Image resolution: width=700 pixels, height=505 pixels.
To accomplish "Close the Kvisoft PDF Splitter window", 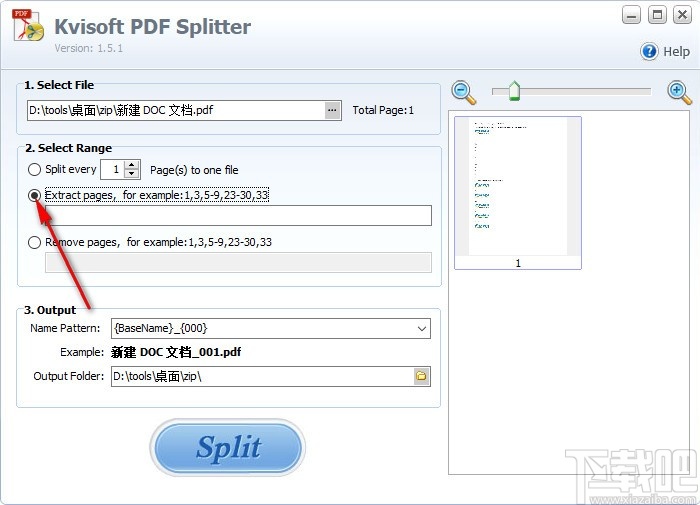I will (x=683, y=16).
